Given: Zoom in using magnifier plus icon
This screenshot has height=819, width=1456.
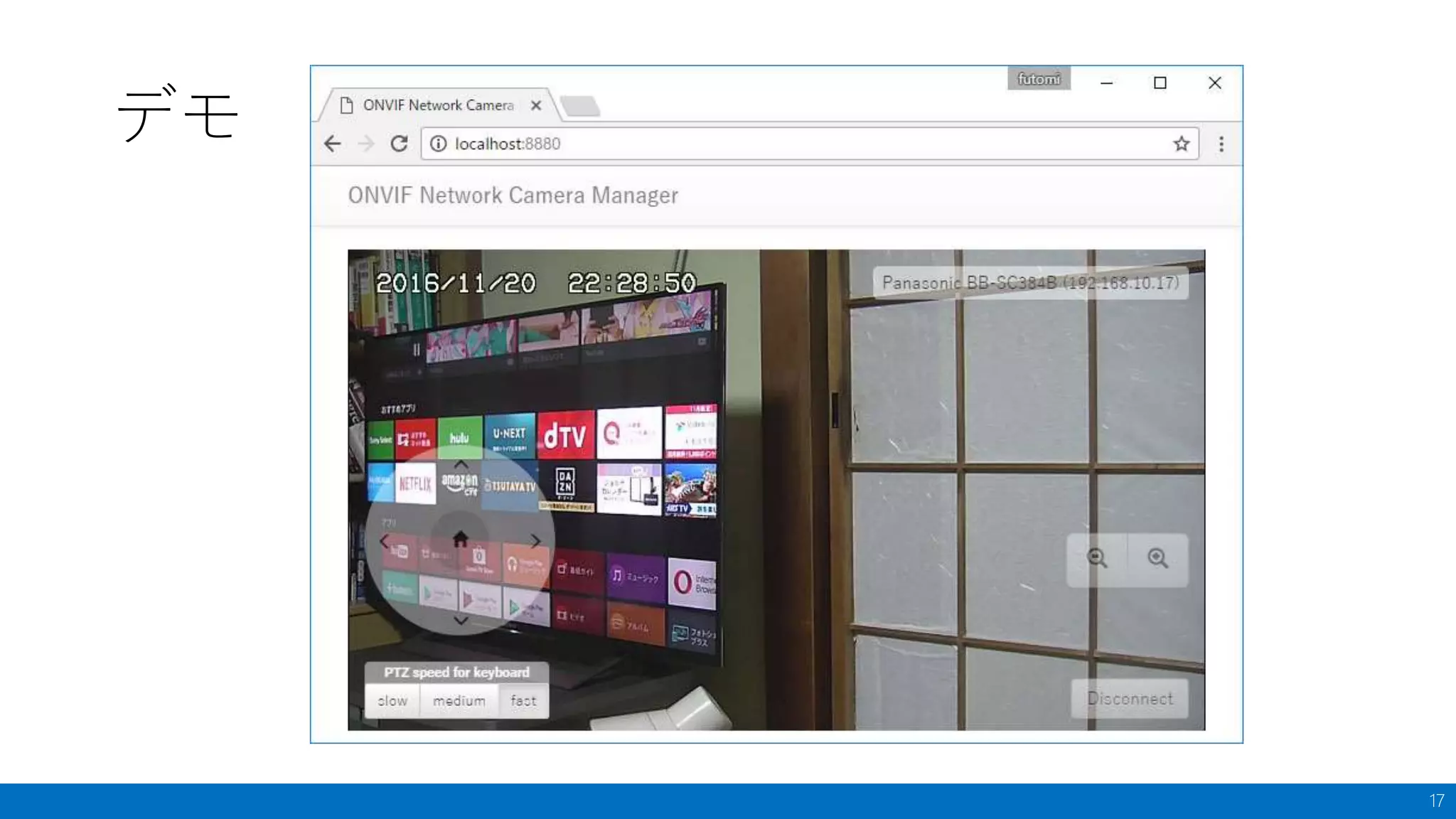Looking at the screenshot, I should pyautogui.click(x=1157, y=559).
